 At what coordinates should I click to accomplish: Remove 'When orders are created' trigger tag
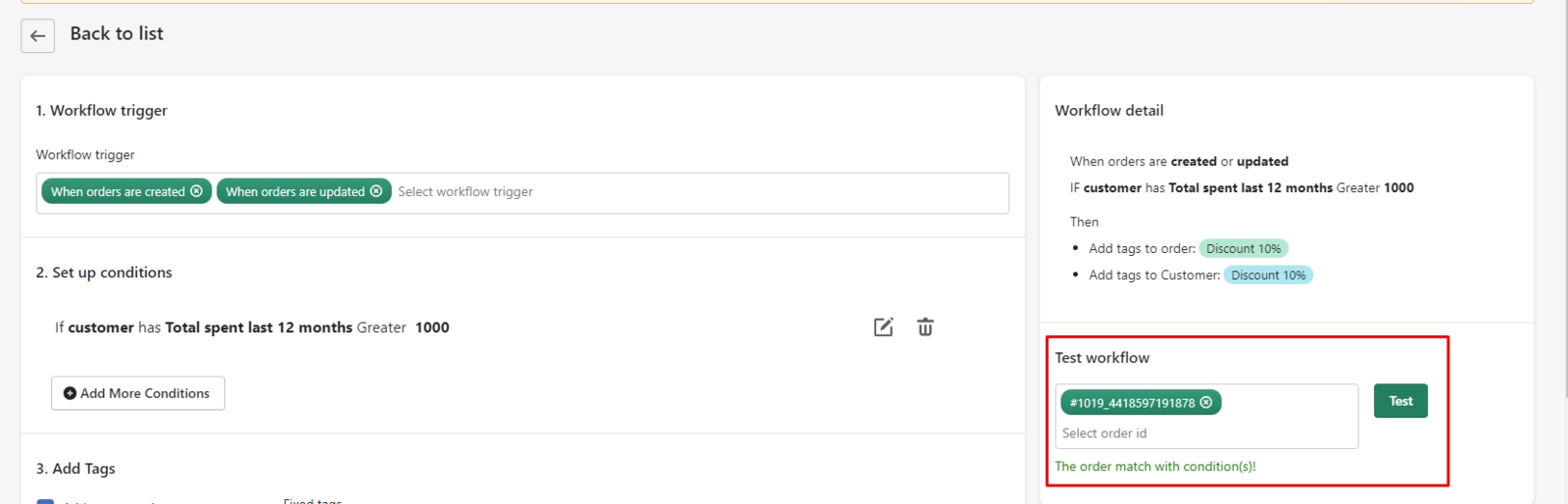(197, 191)
